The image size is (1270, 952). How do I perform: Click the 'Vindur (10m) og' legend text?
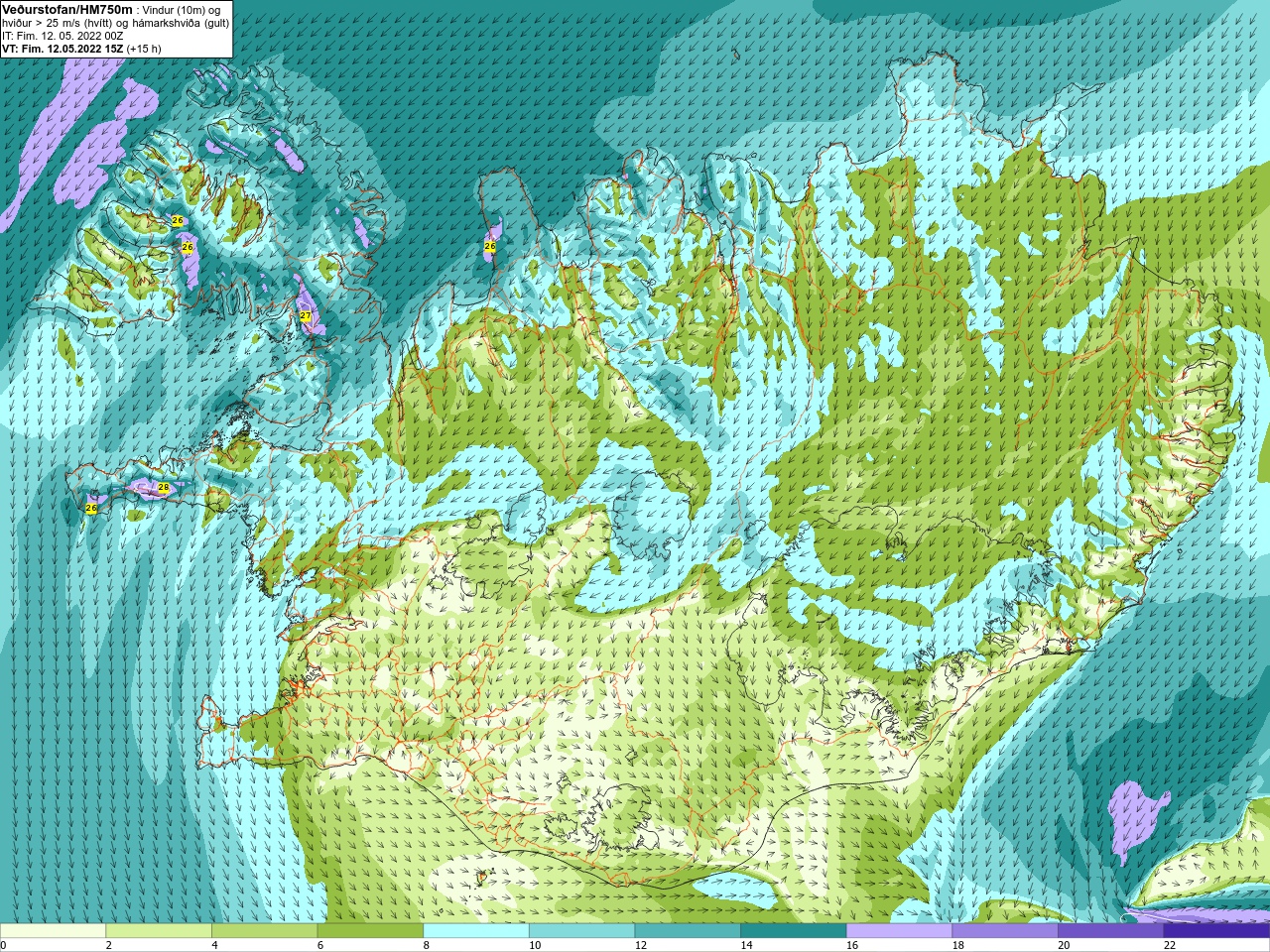click(x=182, y=10)
